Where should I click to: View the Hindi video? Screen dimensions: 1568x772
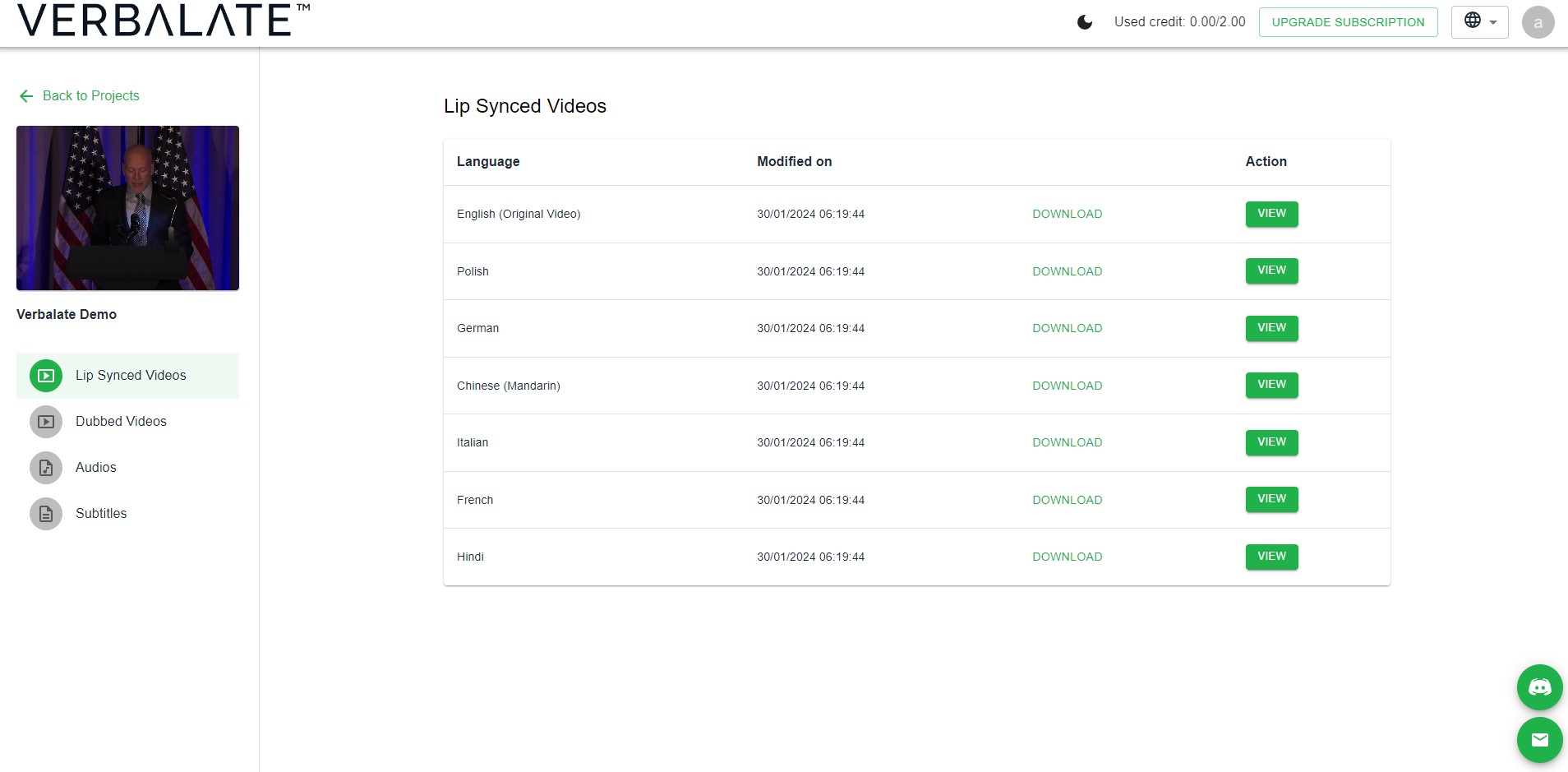coord(1271,557)
